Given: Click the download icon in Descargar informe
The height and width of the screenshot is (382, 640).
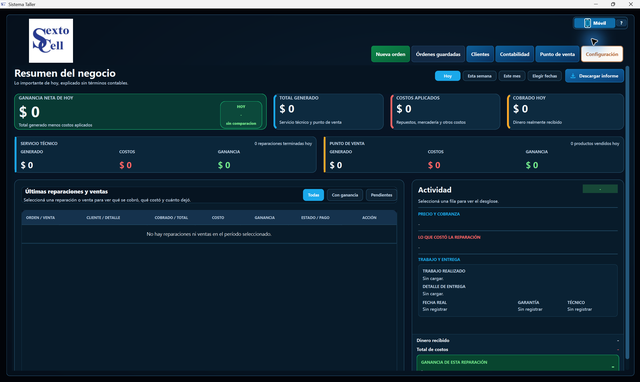Looking at the screenshot, I should pos(573,76).
